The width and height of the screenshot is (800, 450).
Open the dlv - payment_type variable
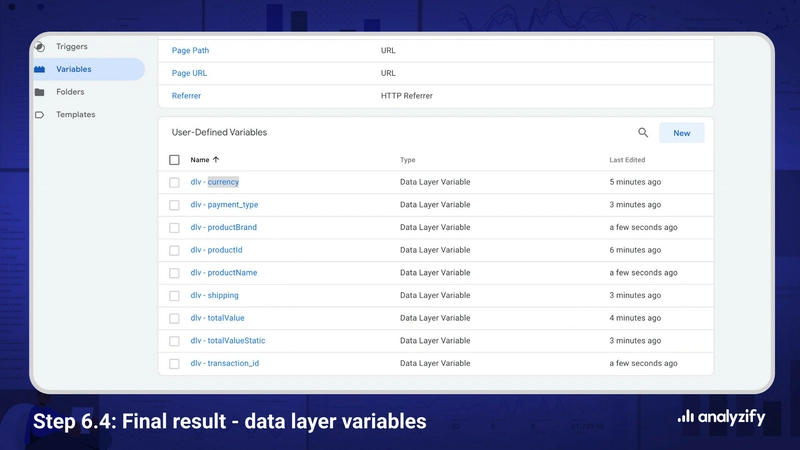click(x=224, y=205)
